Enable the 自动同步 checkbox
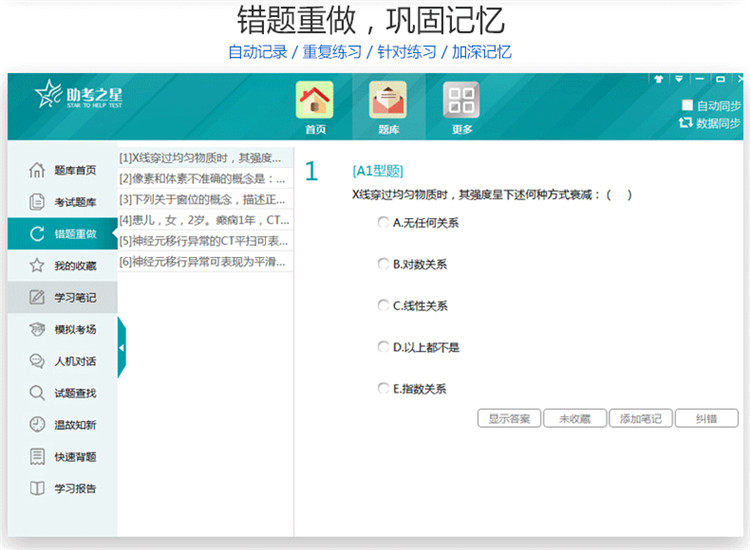The height and width of the screenshot is (550, 750). (x=687, y=105)
